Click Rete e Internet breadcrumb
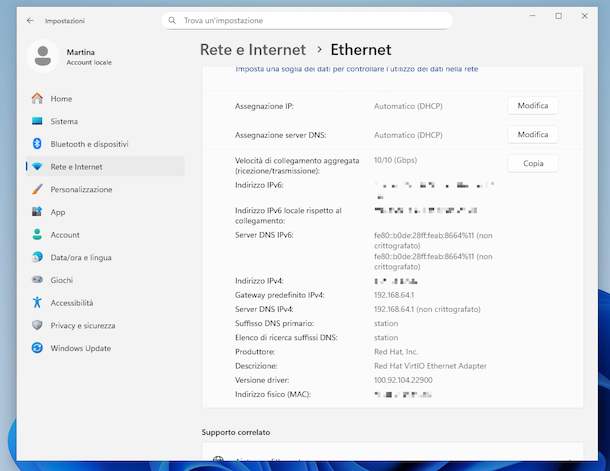The height and width of the screenshot is (471, 610). 253,50
